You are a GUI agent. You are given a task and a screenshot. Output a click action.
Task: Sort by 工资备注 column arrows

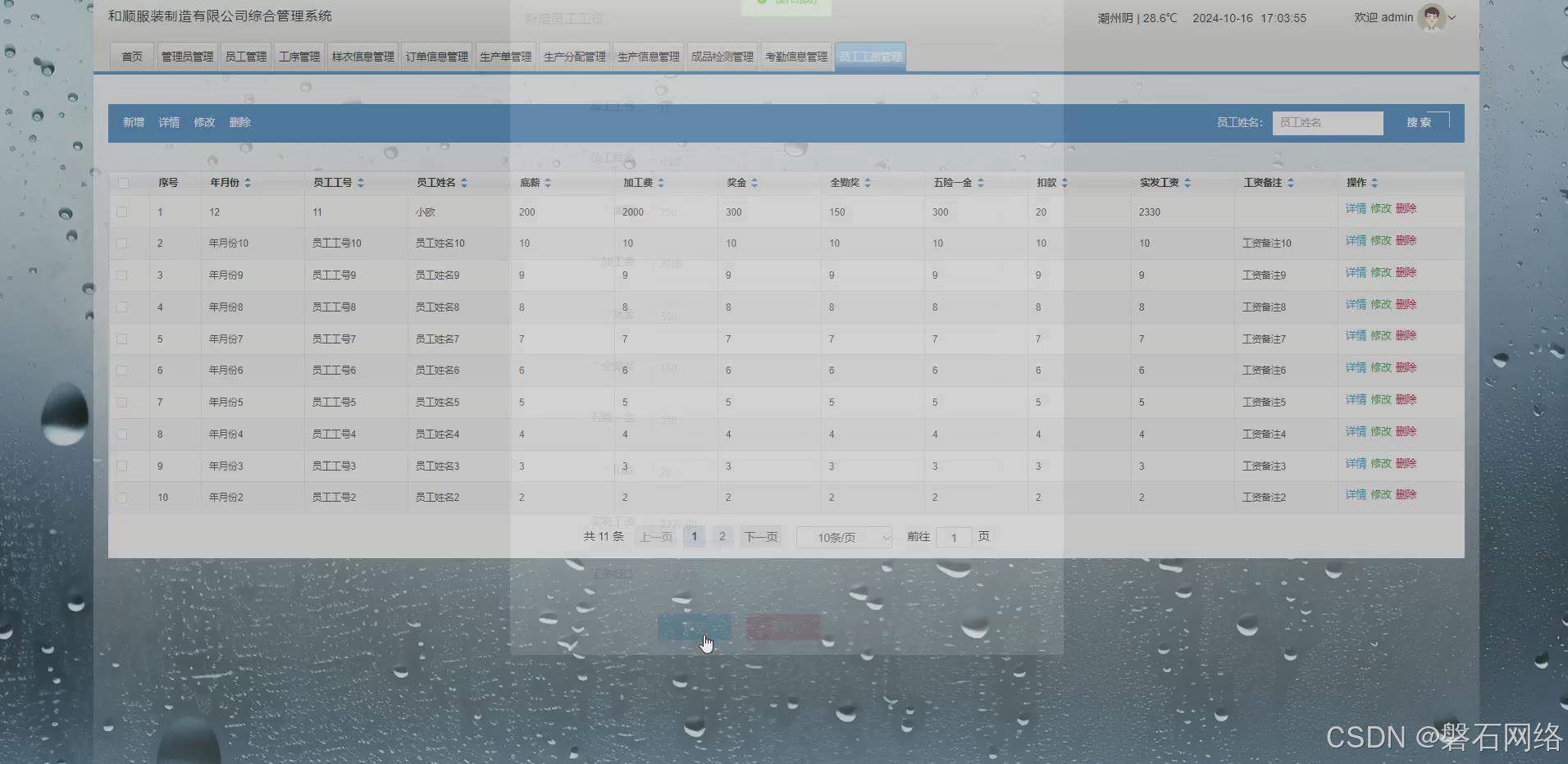tap(1291, 183)
